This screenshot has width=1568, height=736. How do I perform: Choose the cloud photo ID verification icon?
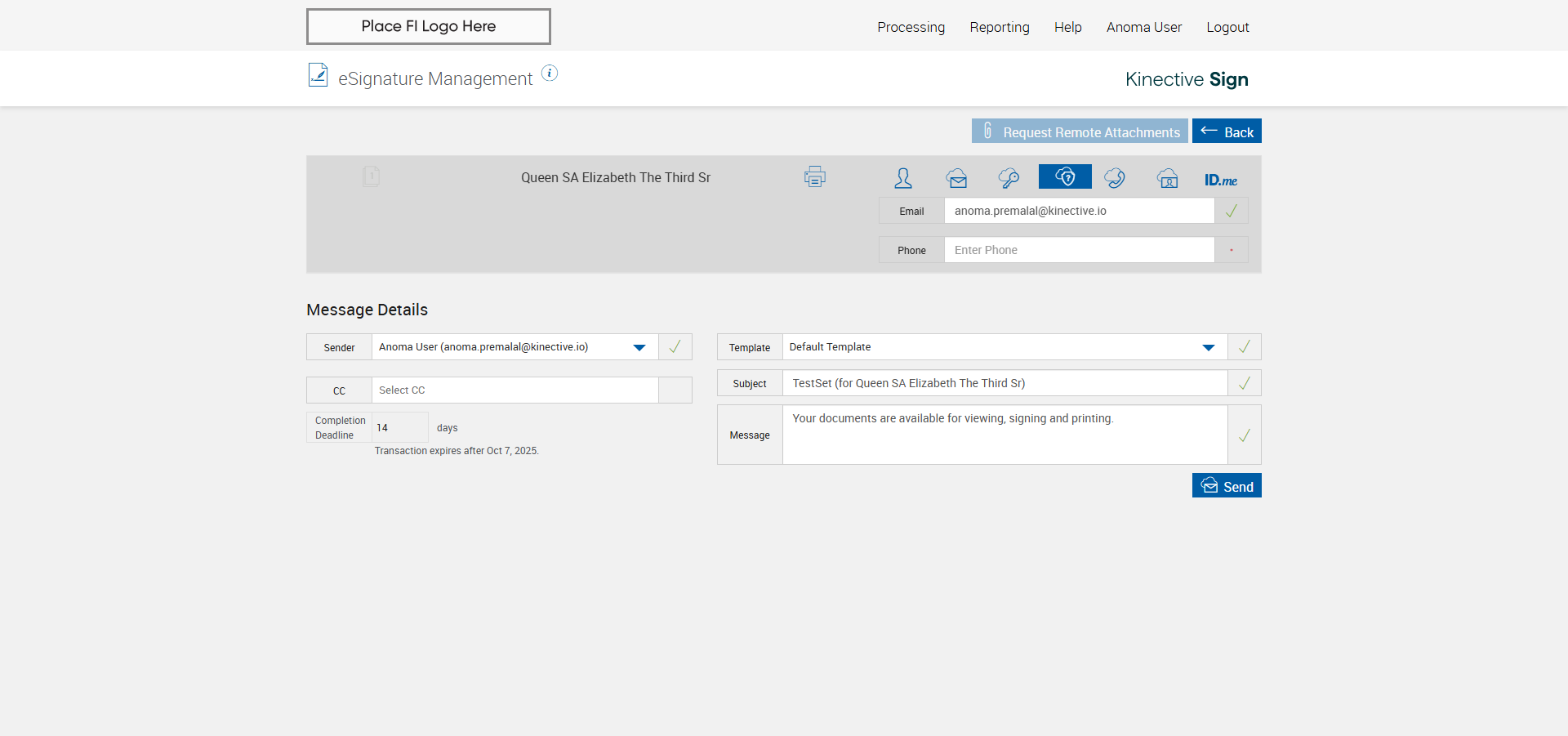click(1167, 178)
